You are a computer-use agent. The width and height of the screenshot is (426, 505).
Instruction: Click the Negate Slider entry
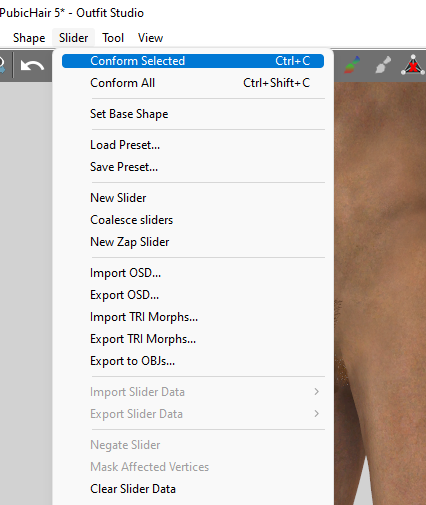[x=193, y=445]
